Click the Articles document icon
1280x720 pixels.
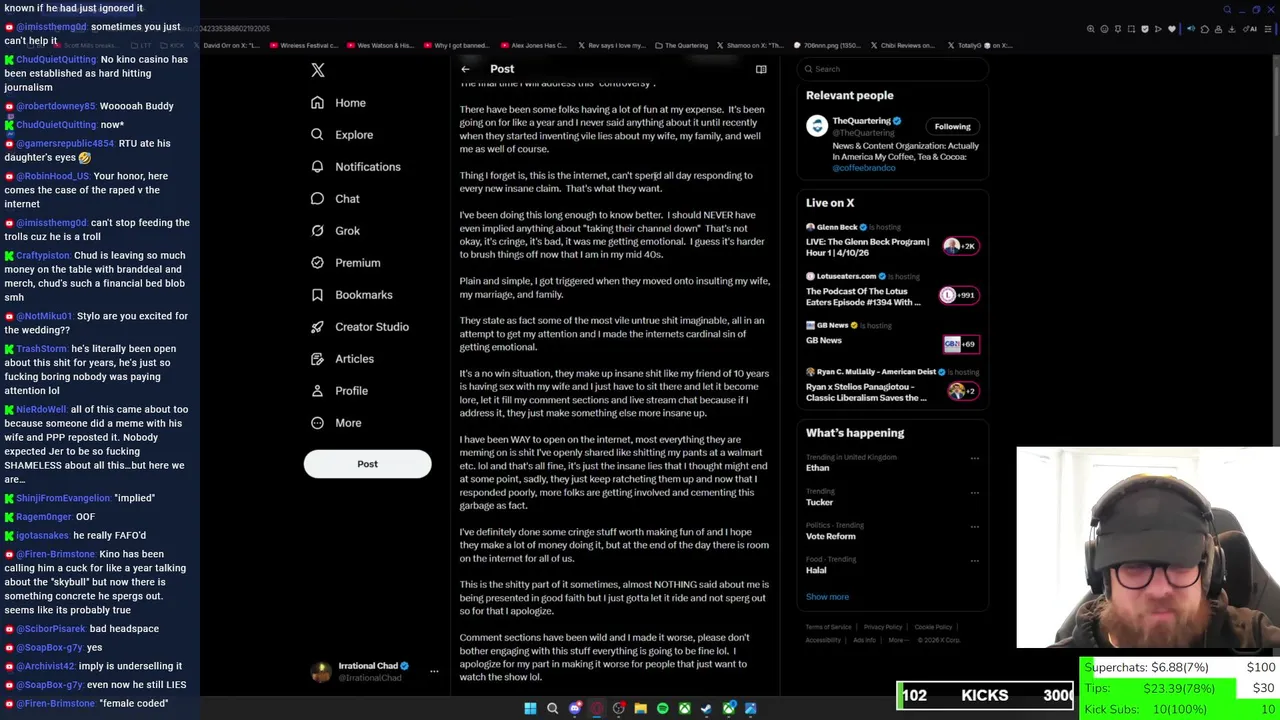[317, 359]
